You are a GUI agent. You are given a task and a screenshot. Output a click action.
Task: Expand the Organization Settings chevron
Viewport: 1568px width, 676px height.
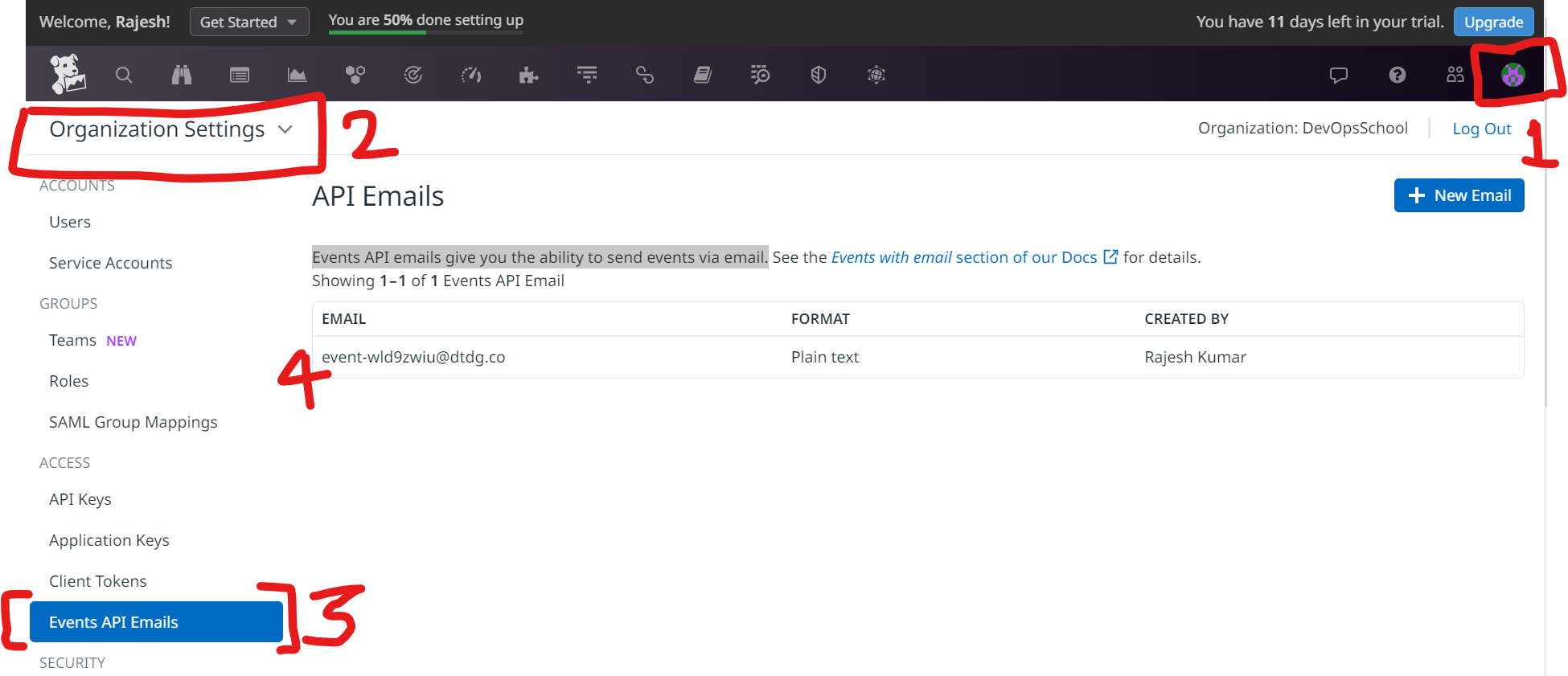pos(285,129)
